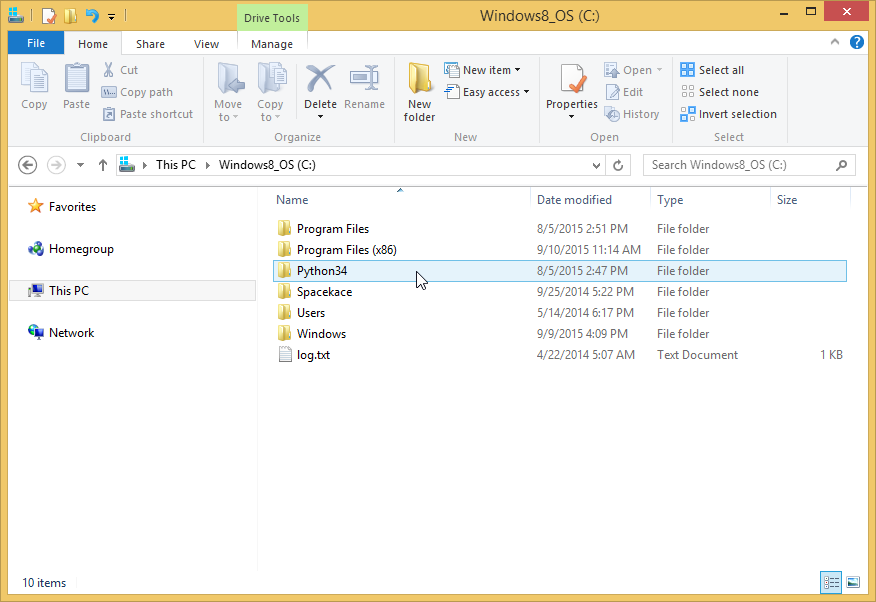Switch to the View ribbon tab
The height and width of the screenshot is (602, 876).
[206, 44]
